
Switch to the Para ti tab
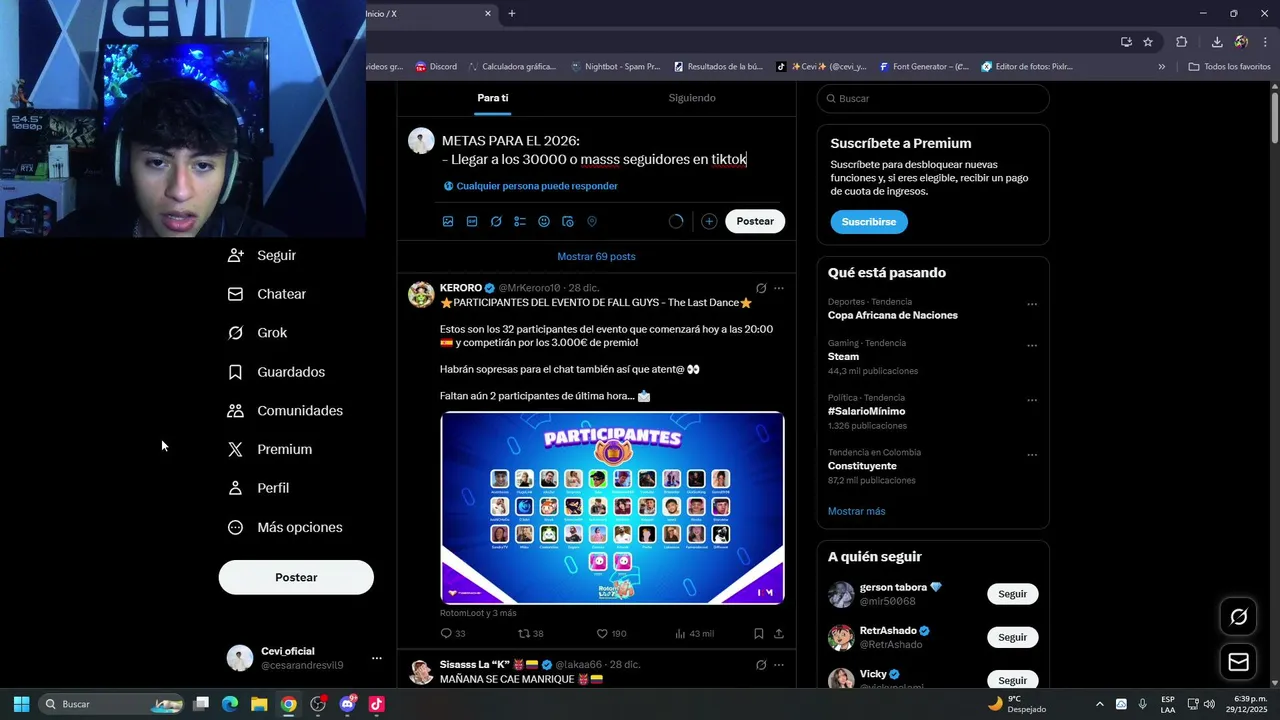coord(492,98)
